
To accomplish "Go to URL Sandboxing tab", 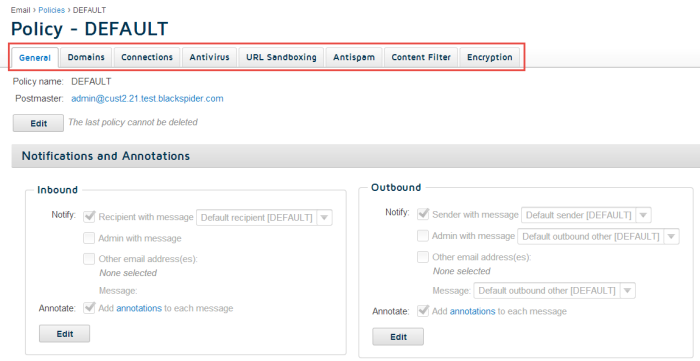I will point(281,57).
